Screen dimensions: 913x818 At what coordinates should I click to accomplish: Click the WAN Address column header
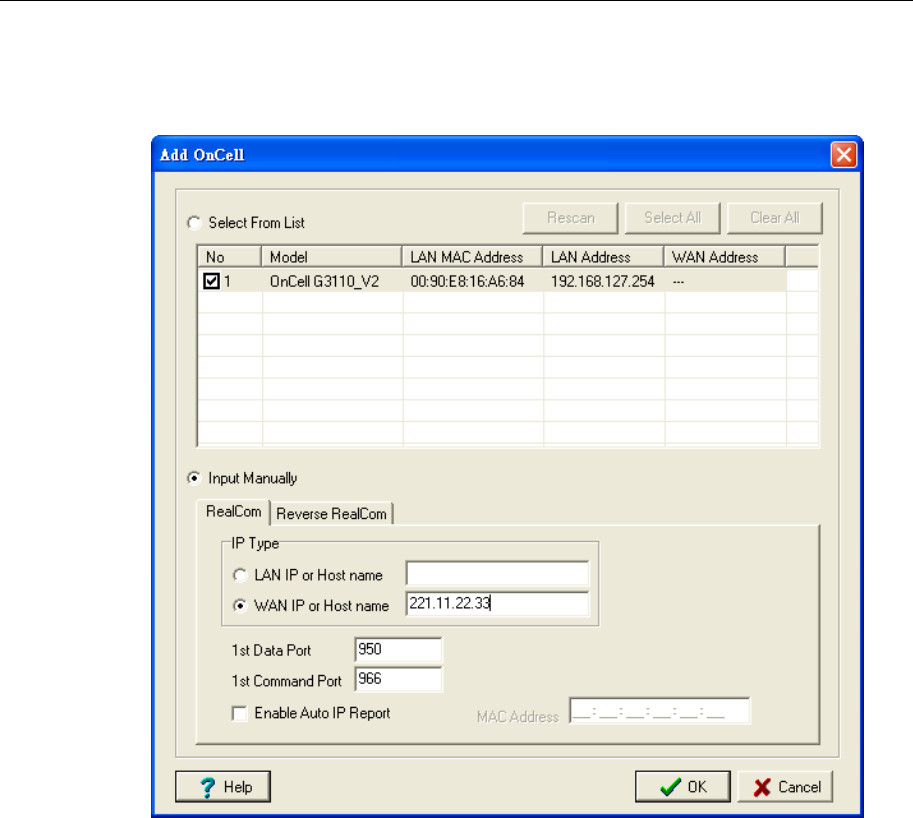pos(725,257)
